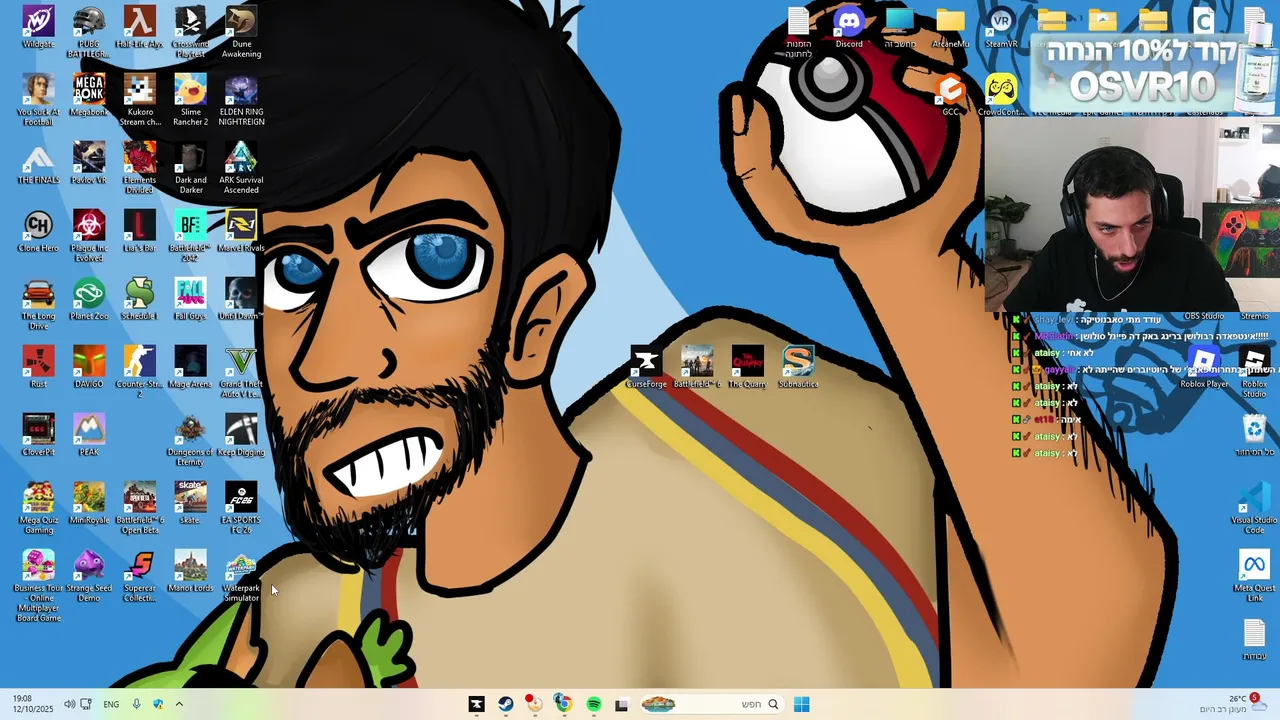
Task: Select the Elements Divided icon
Action: 140,167
